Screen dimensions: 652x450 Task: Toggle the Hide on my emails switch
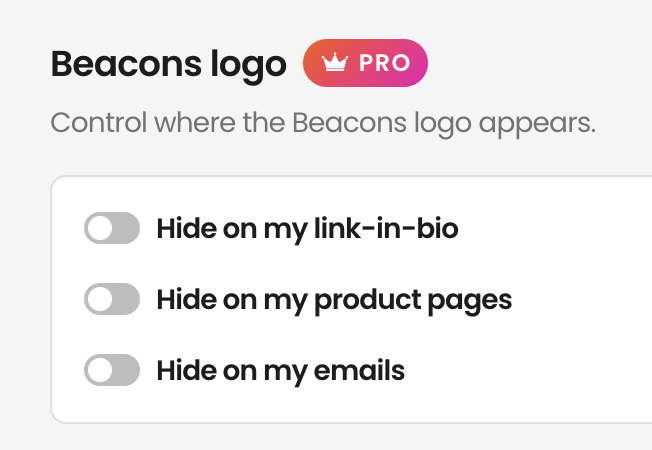pos(112,370)
